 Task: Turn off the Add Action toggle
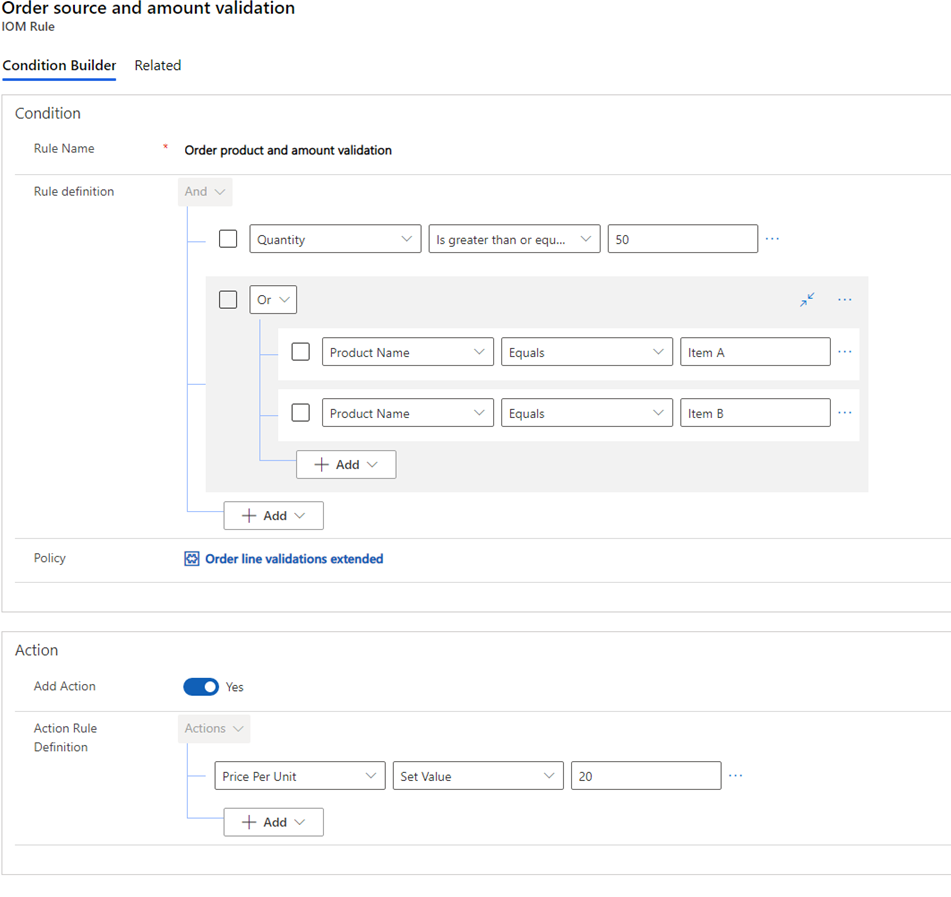tap(201, 687)
